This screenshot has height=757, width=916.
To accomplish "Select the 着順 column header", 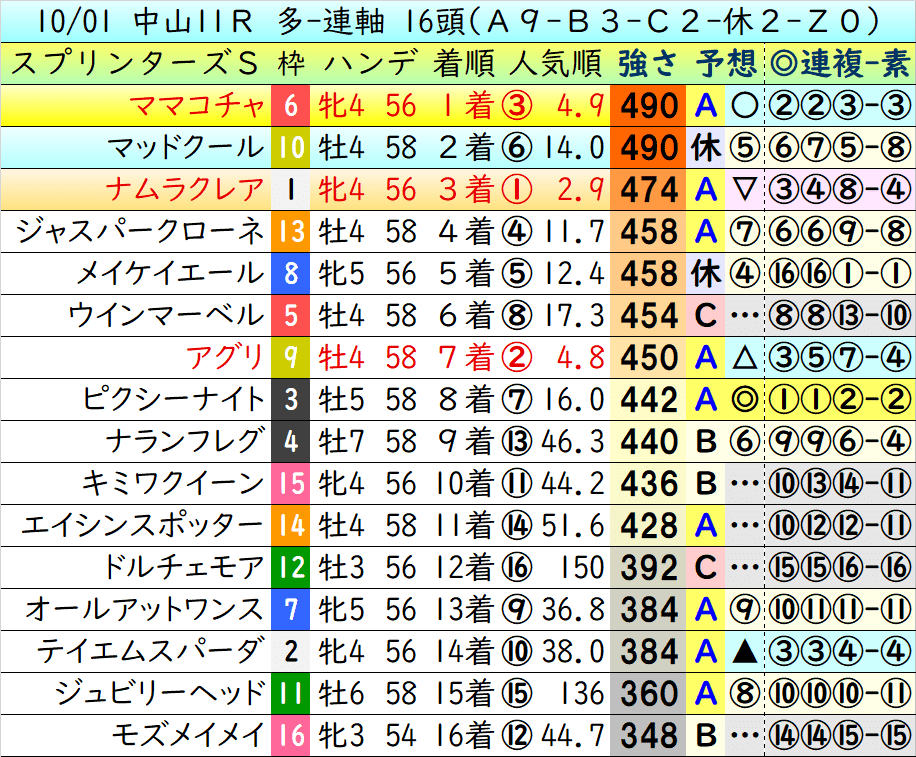I will pos(464,63).
